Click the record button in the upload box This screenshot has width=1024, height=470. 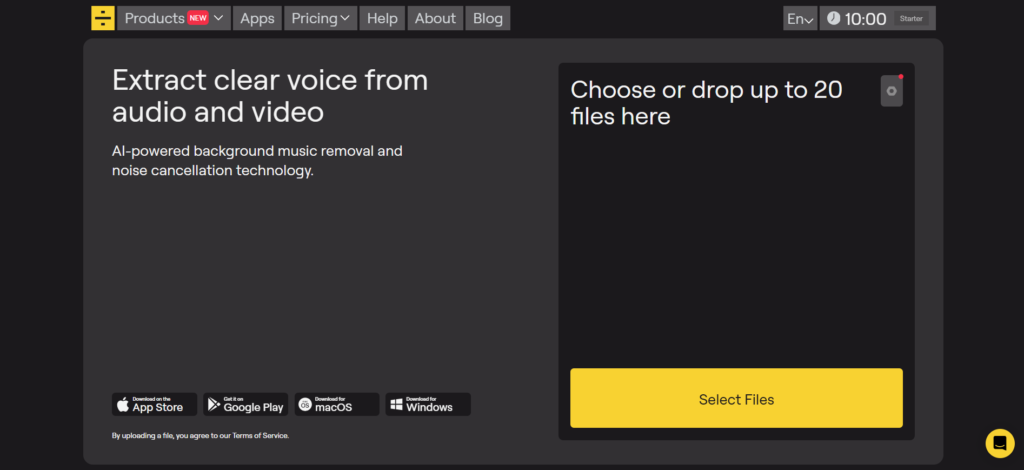click(891, 91)
